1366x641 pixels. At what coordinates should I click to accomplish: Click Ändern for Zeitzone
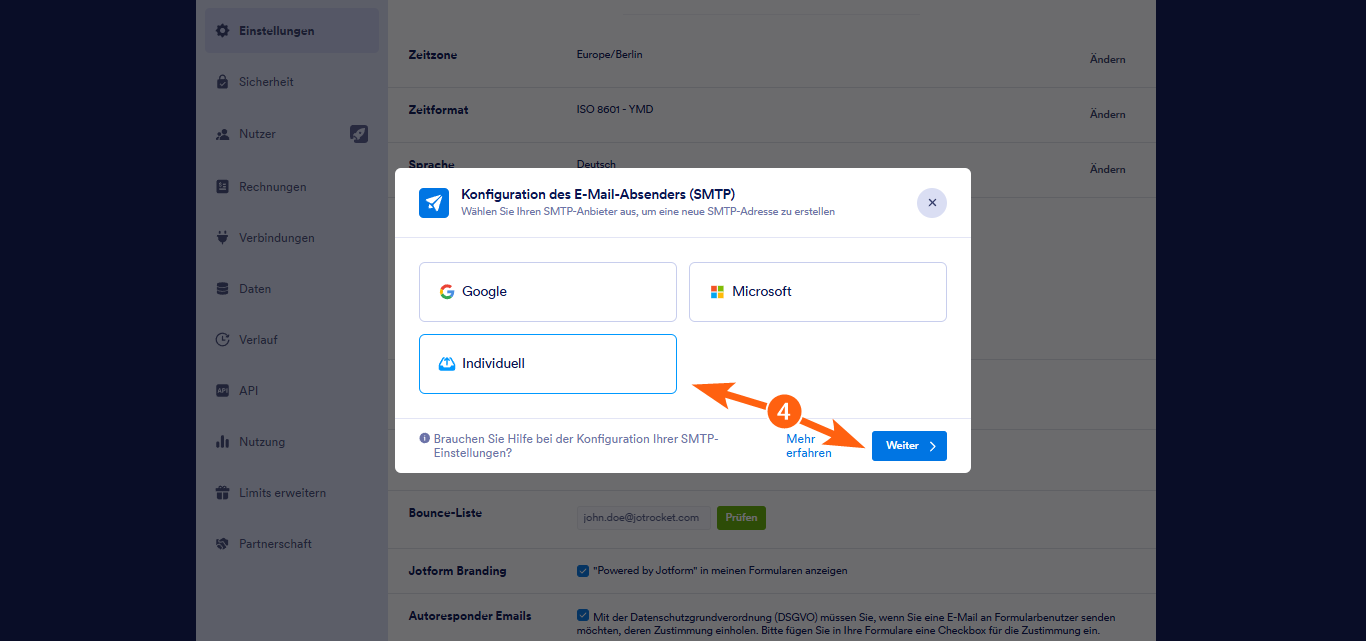(x=1107, y=59)
